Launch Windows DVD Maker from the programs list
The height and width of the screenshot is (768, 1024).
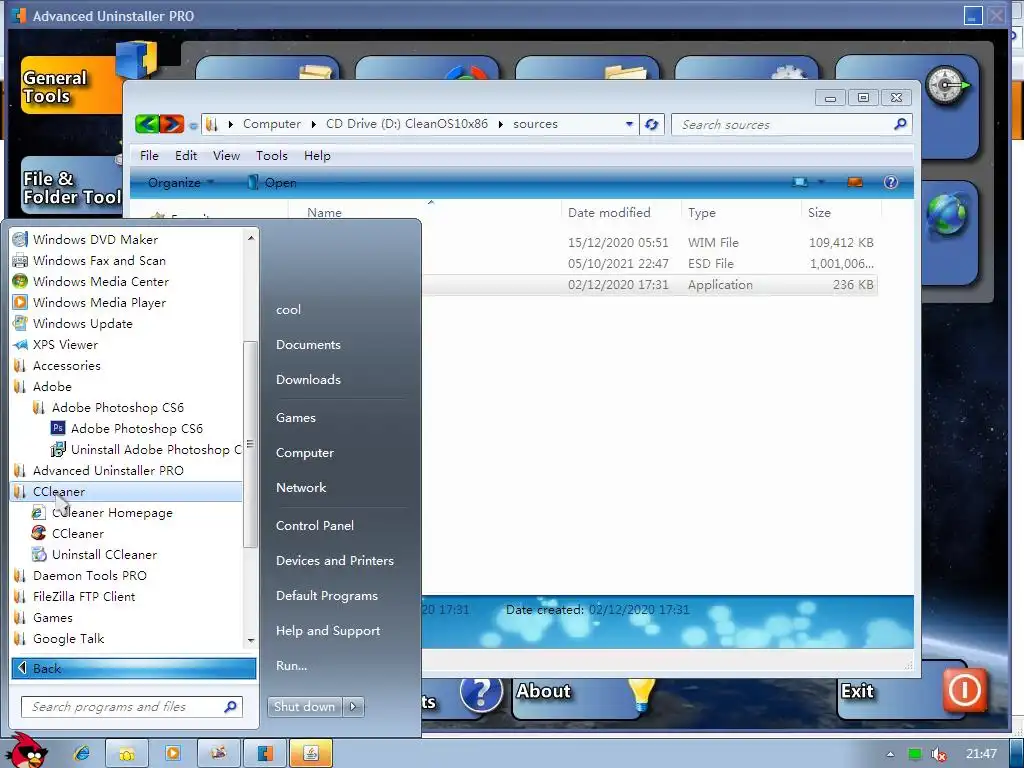95,240
